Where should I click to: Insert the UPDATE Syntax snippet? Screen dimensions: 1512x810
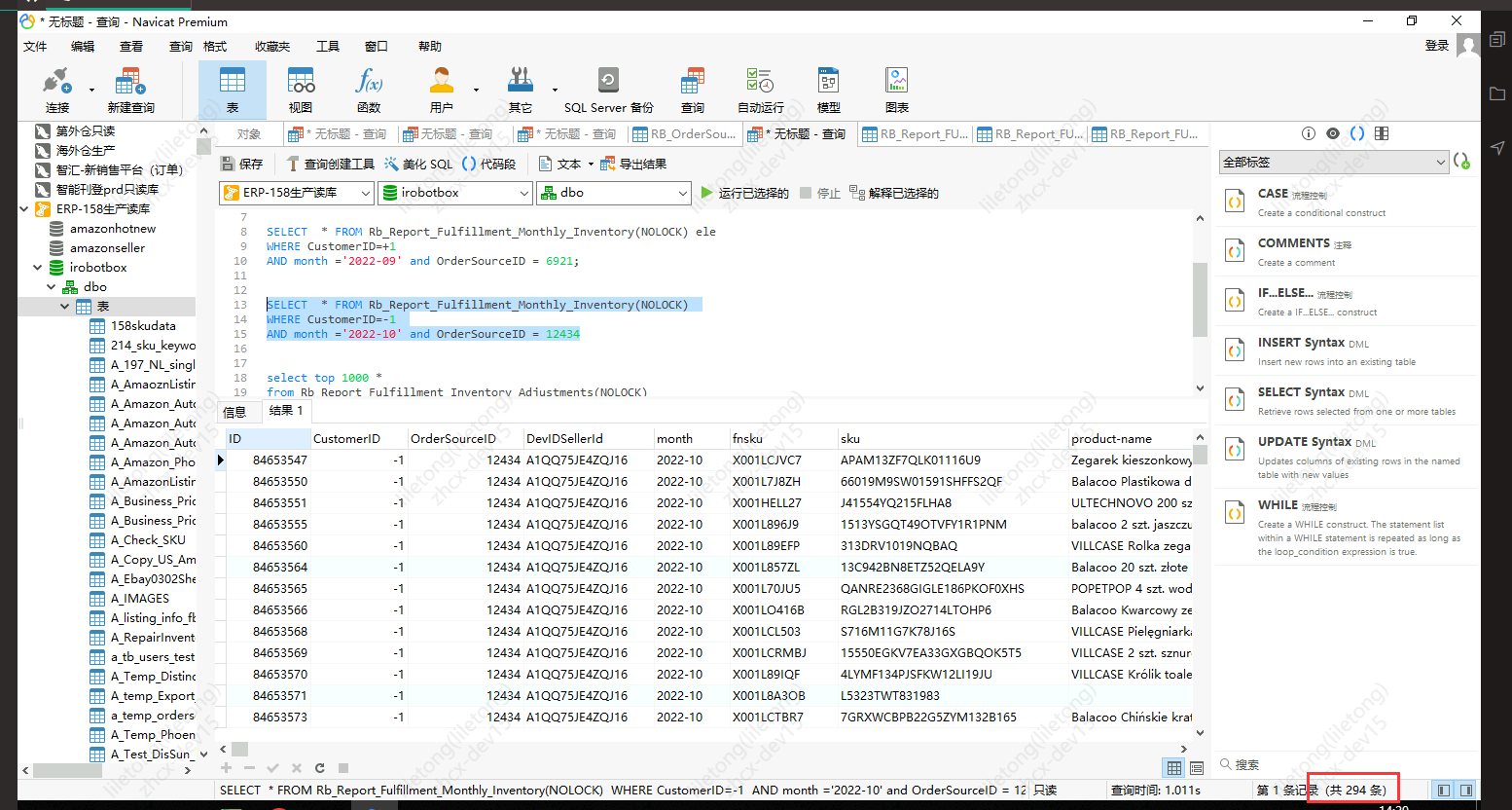[x=1345, y=457]
